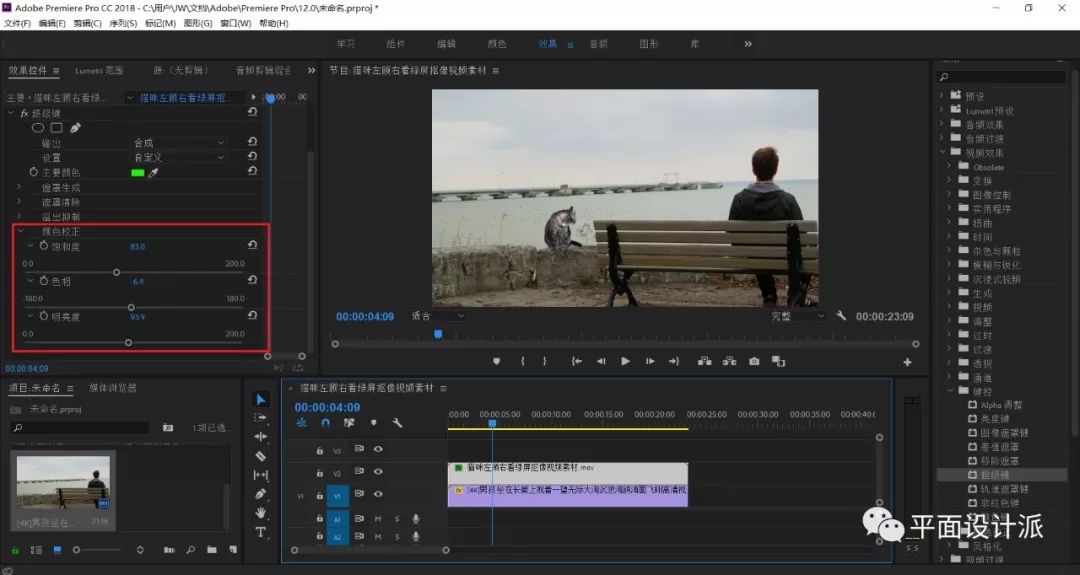1080x575 pixels.
Task: Select the Type (T) tool
Action: (261, 532)
